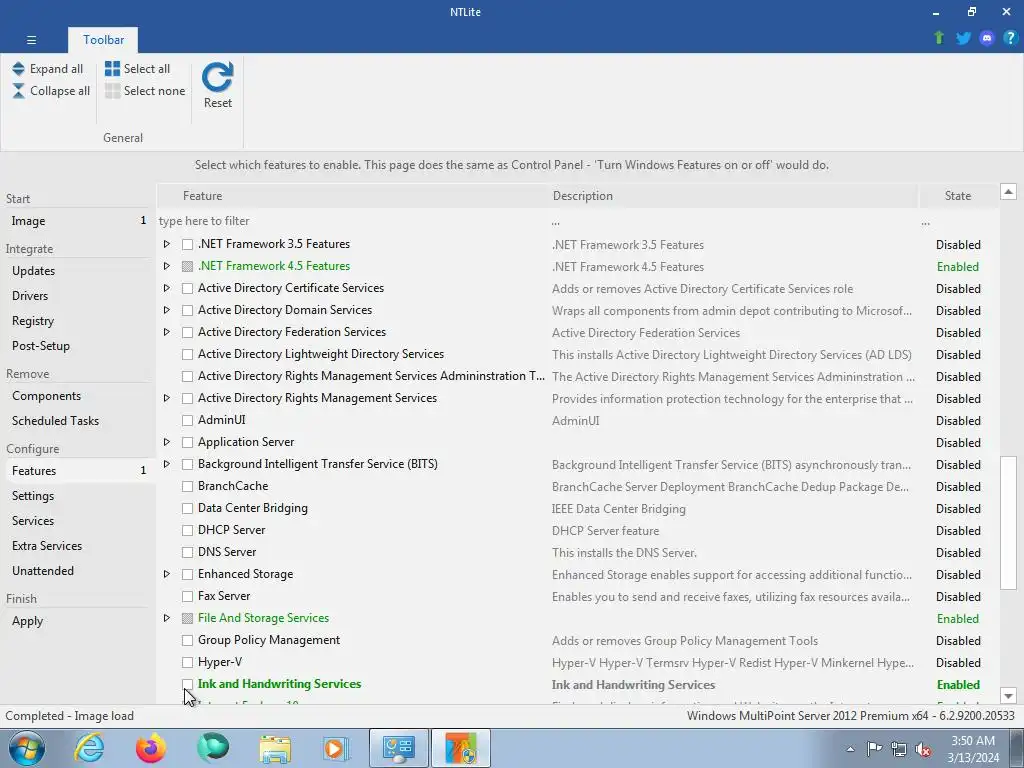Click the green update arrow icon
Screen dimensions: 1024x768
pos(939,38)
